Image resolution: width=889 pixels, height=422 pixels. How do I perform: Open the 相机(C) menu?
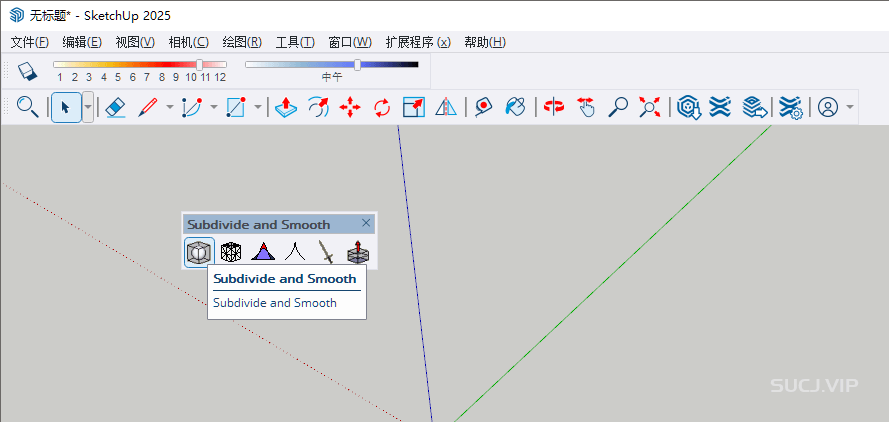(x=189, y=42)
